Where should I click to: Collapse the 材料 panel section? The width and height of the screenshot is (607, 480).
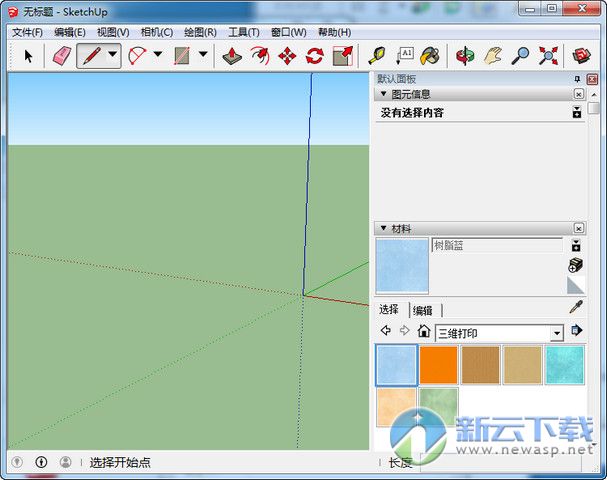[x=384, y=228]
